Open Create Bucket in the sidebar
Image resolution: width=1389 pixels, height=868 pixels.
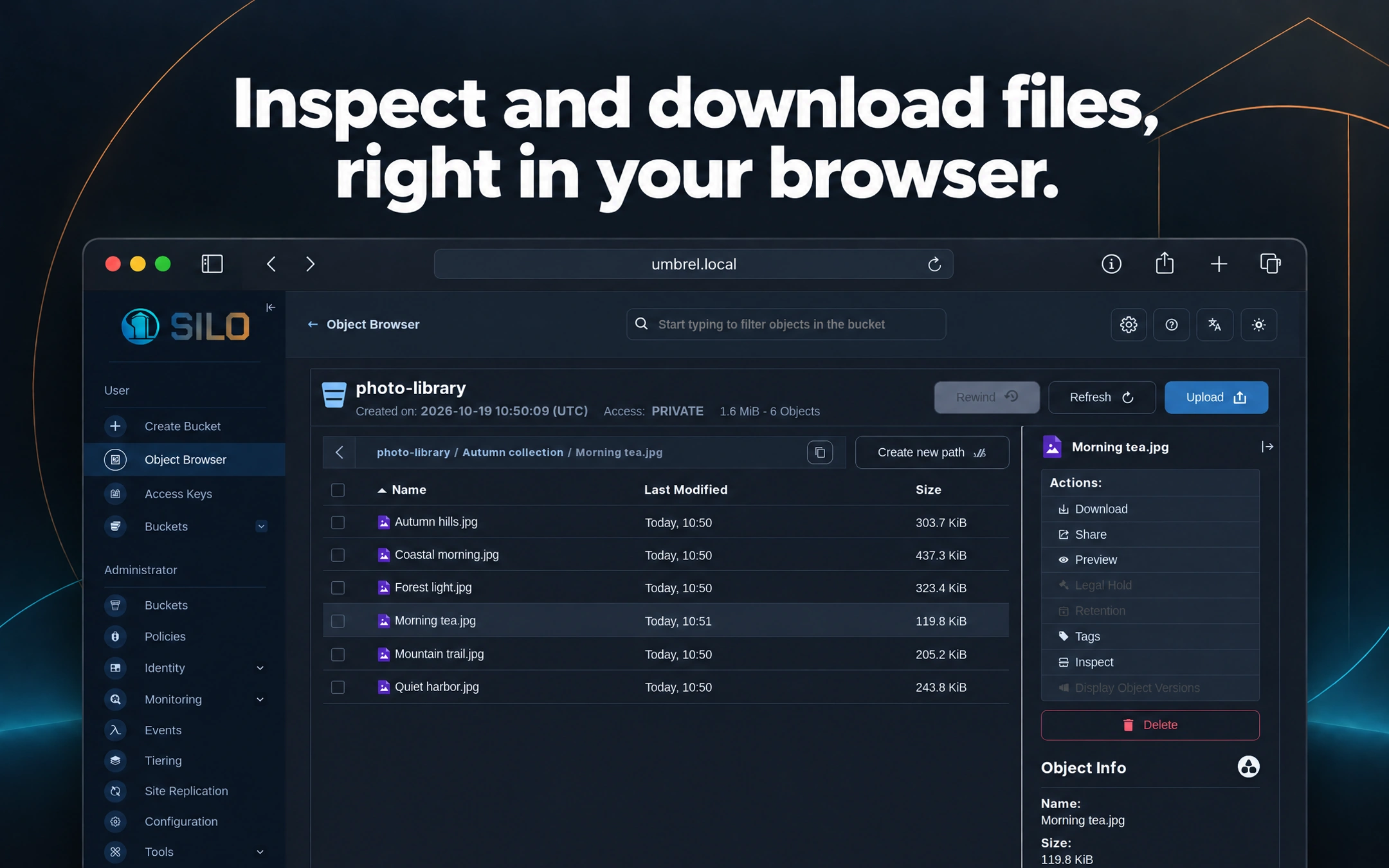184,426
